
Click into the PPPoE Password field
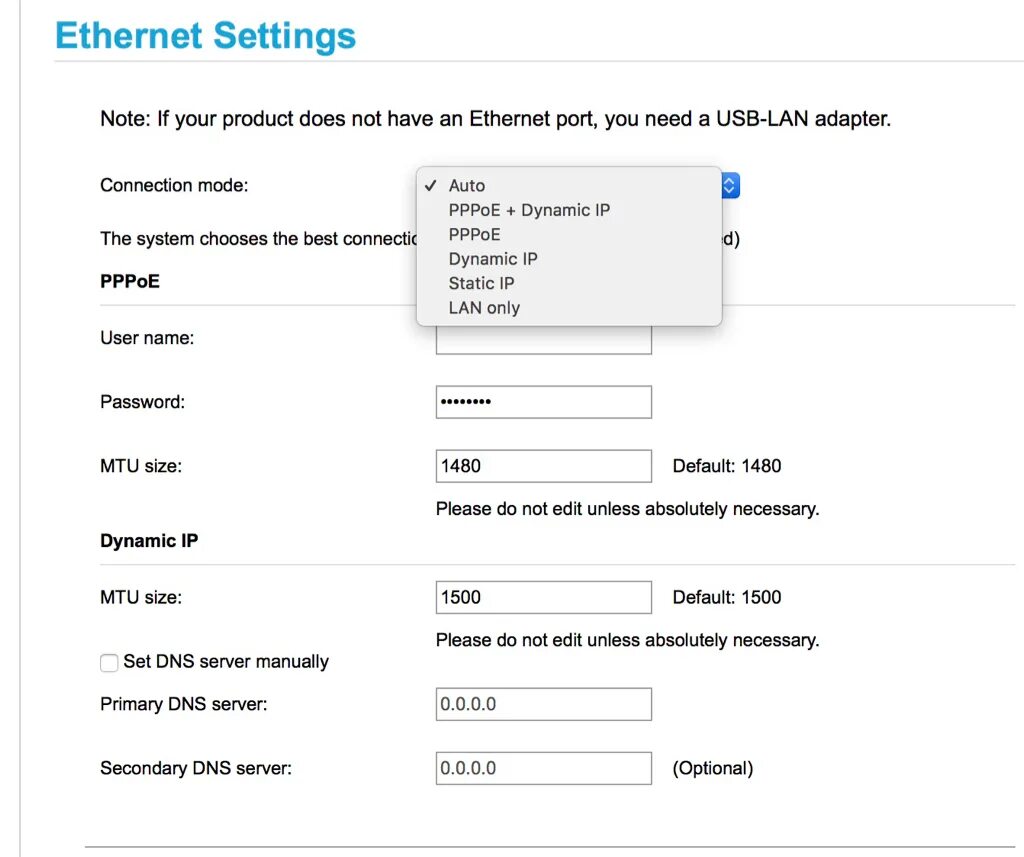coord(543,402)
